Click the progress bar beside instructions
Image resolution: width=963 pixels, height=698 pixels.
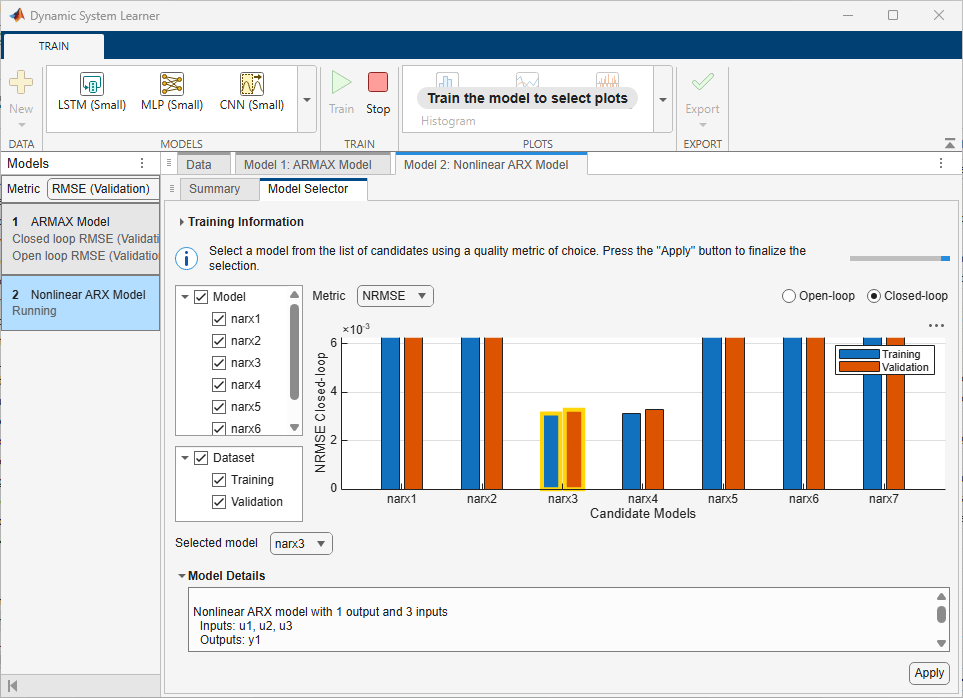900,258
